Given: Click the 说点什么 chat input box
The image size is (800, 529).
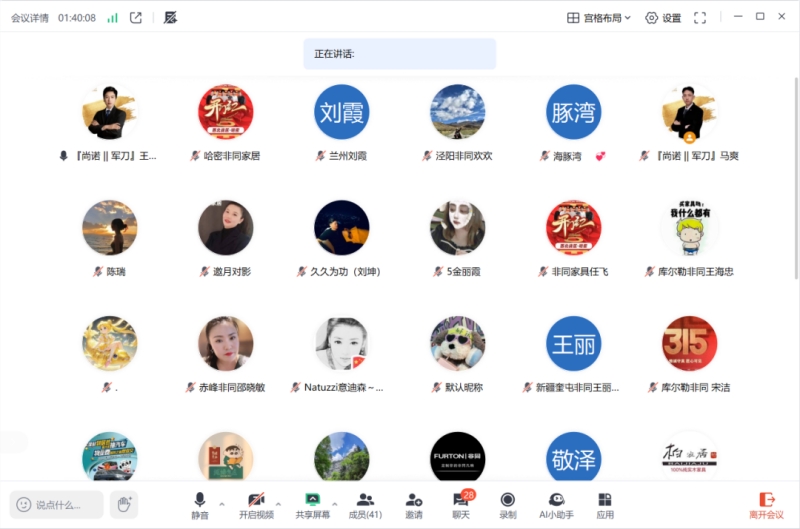Looking at the screenshot, I should click(x=57, y=505).
